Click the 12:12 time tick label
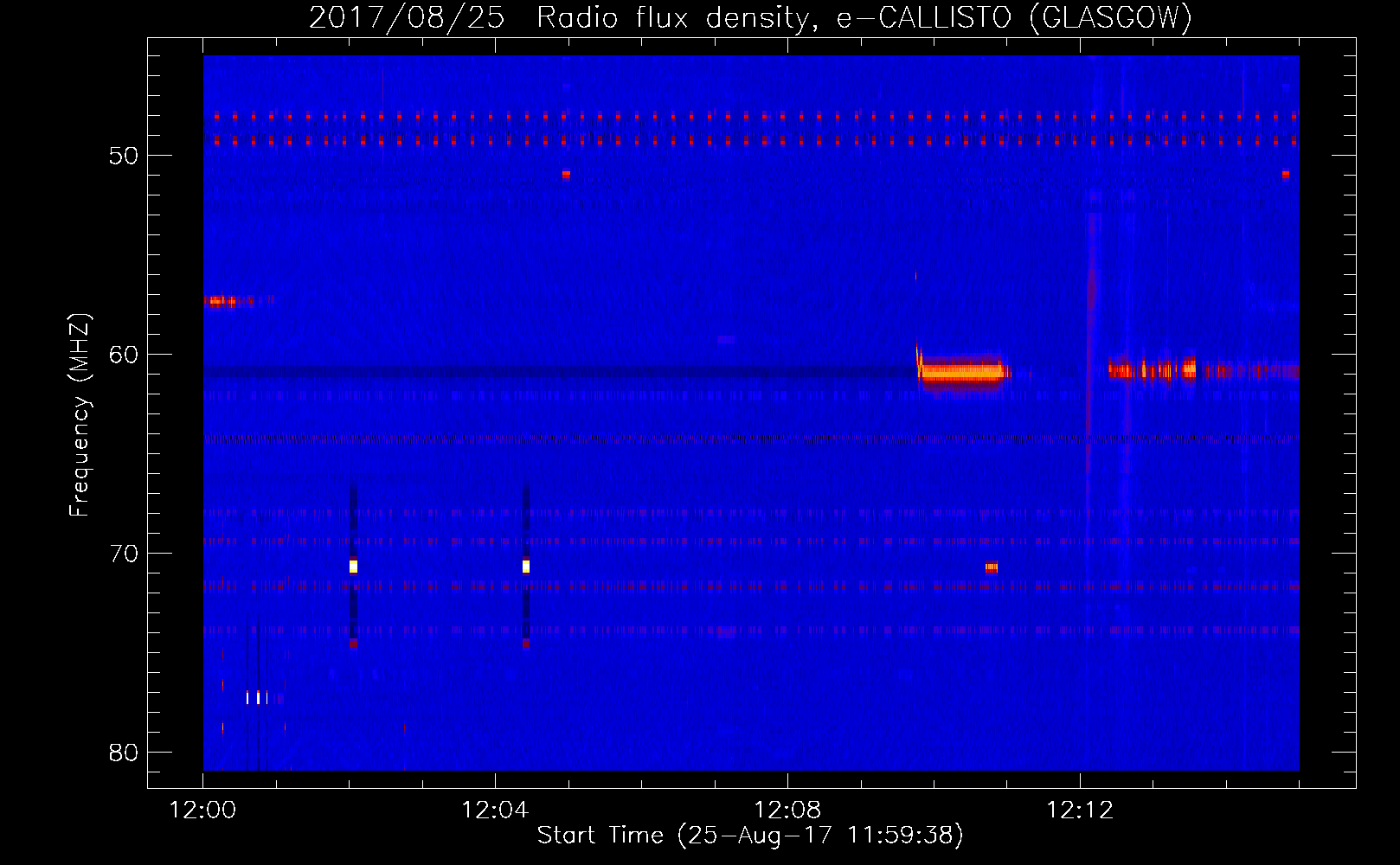 (x=1080, y=811)
